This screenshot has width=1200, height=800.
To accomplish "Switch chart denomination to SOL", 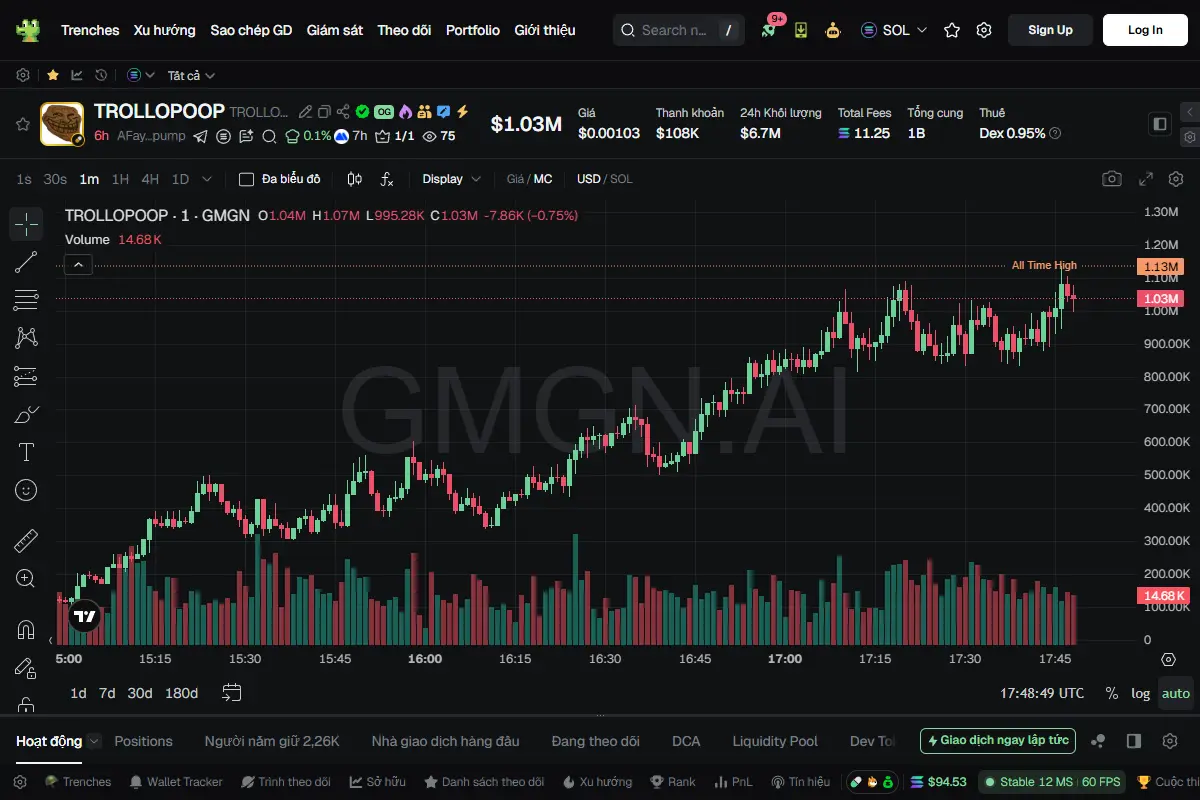I will [621, 179].
